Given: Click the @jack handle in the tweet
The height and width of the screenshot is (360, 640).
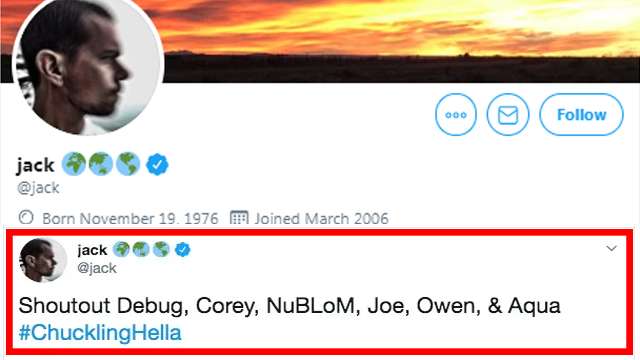Looking at the screenshot, I should 97,268.
